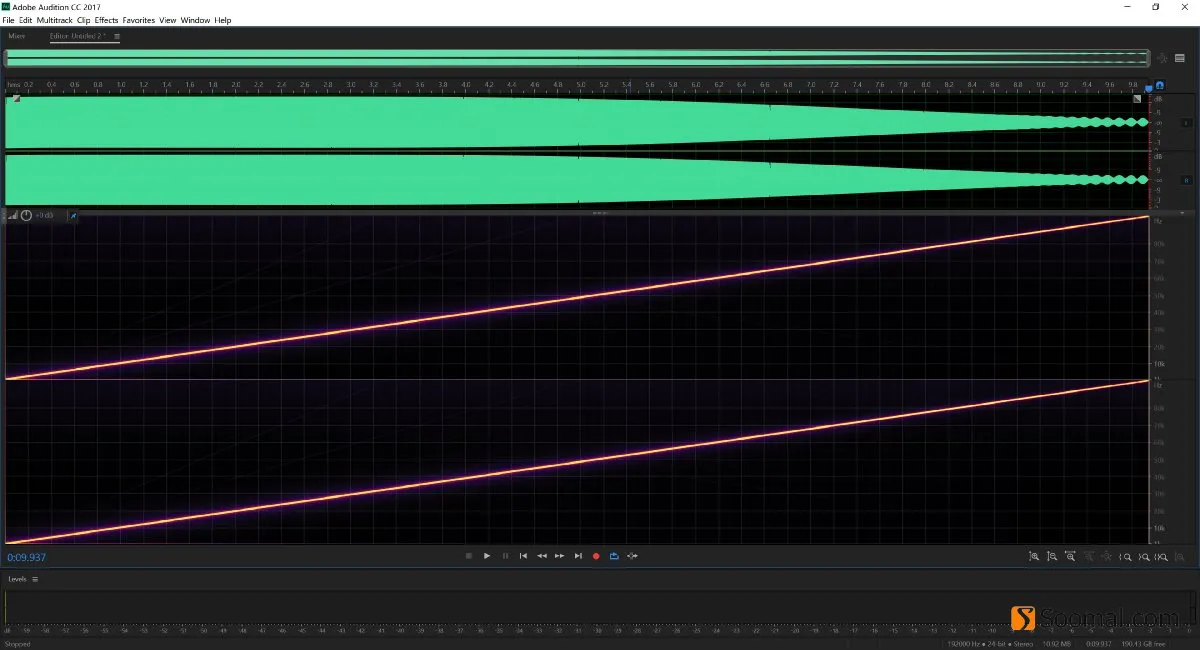Open the Levels panel menu
The image size is (1200, 650).
[35, 579]
